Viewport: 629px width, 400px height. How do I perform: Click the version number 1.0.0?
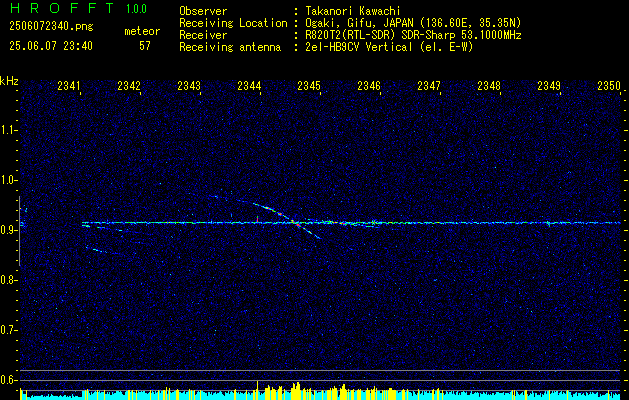136,8
